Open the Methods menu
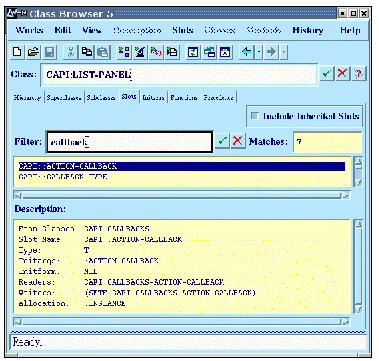Screen dimensions: 379x361 tap(263, 30)
